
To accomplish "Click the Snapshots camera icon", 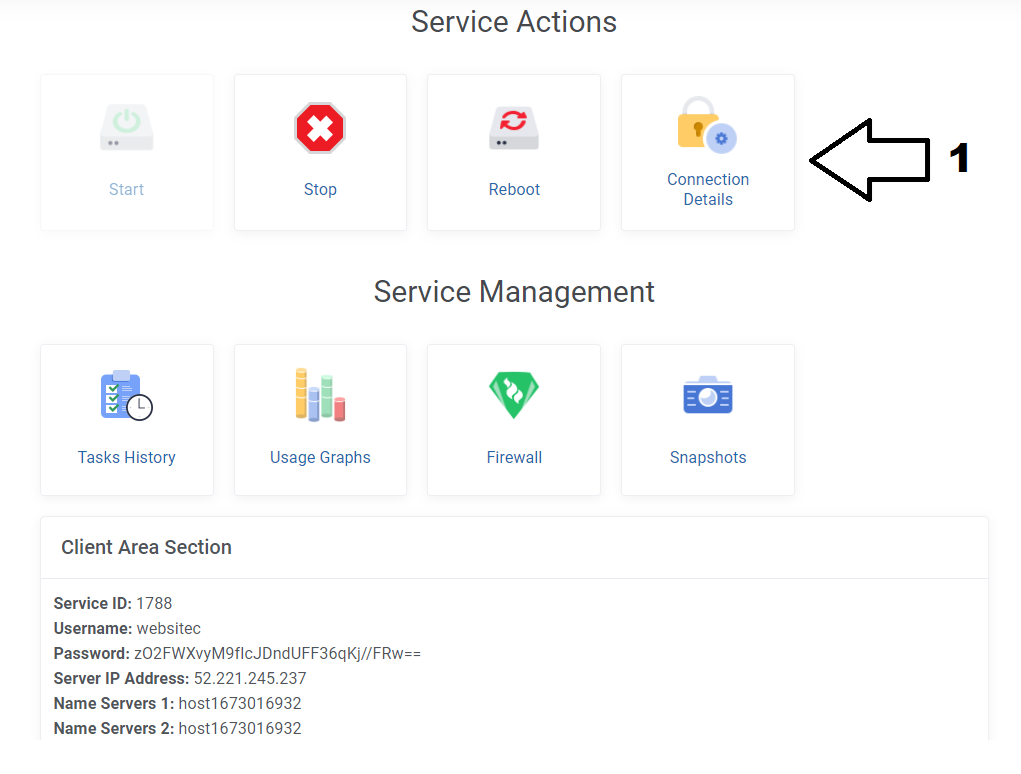I will click(707, 395).
